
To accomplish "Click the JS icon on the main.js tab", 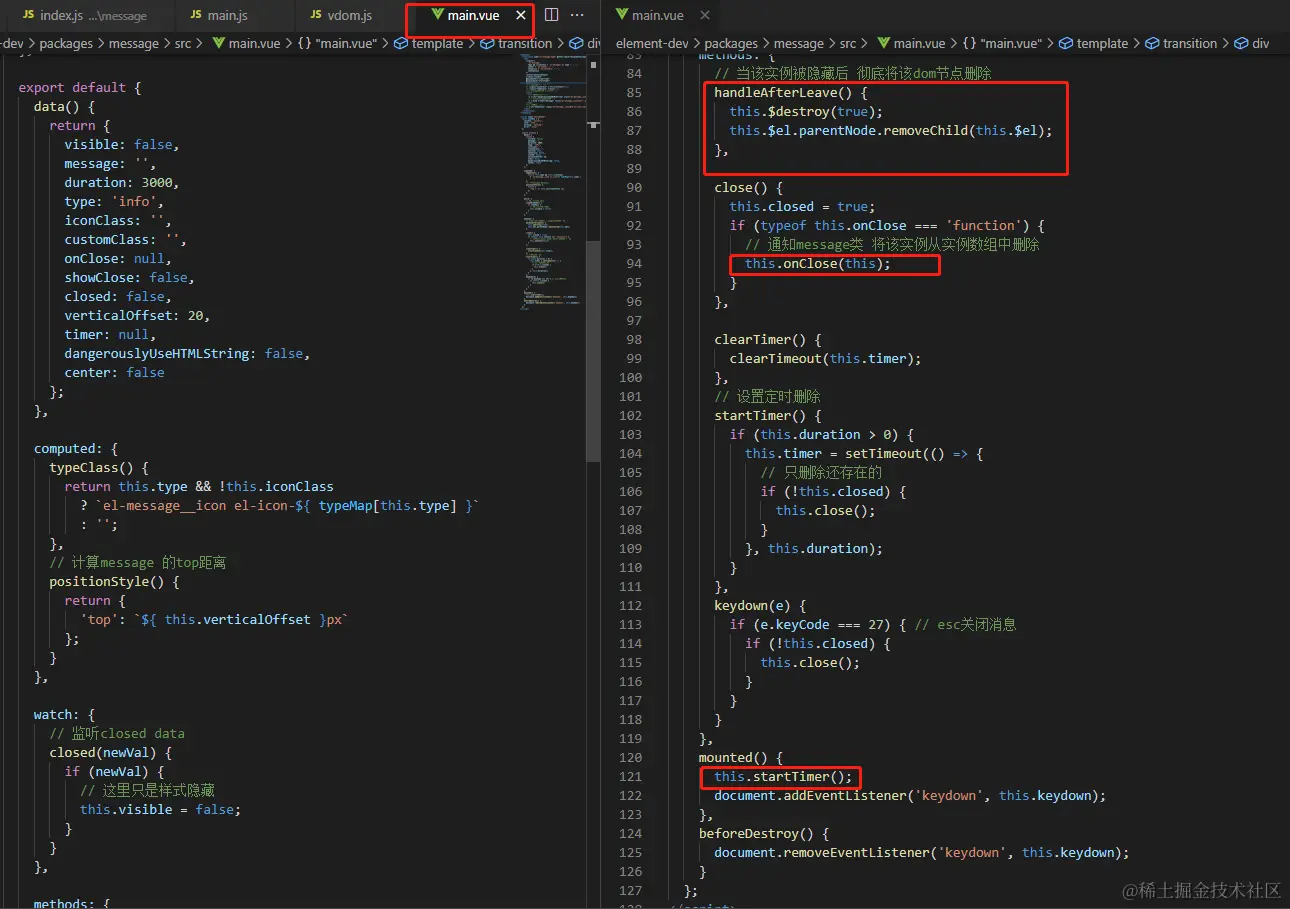I will 196,16.
